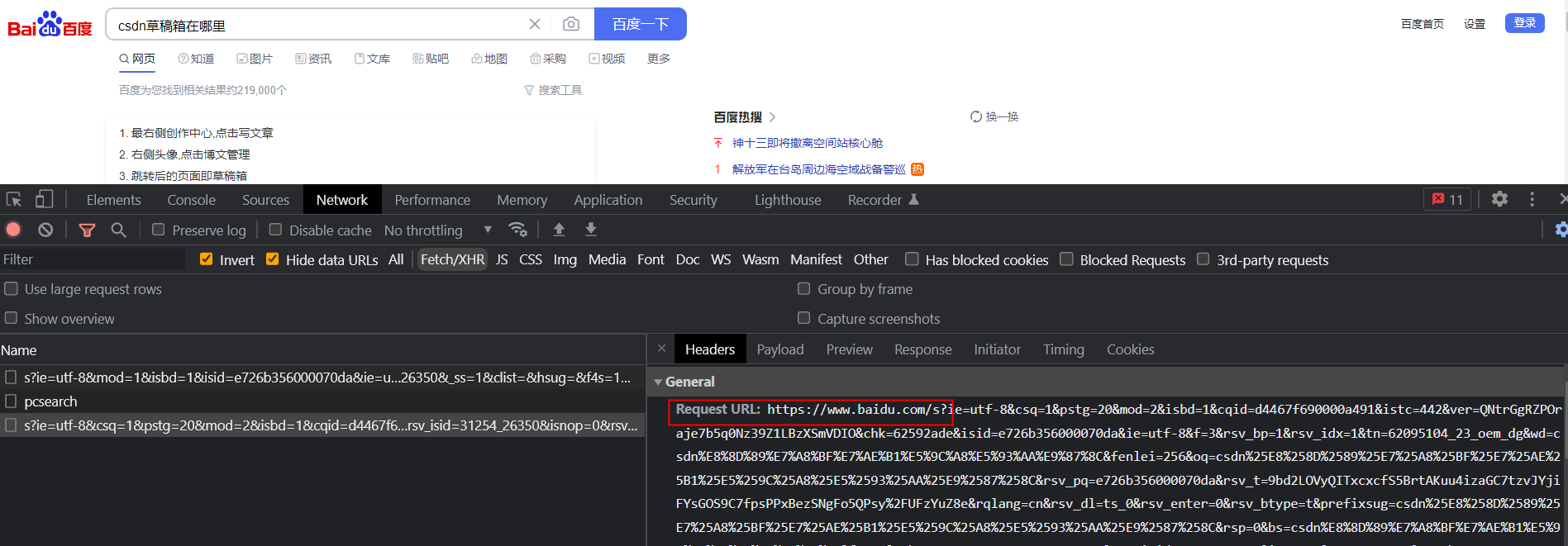Screen dimensions: 1568x546
Task: Uncheck the Invert checkbox
Action: tap(207, 259)
